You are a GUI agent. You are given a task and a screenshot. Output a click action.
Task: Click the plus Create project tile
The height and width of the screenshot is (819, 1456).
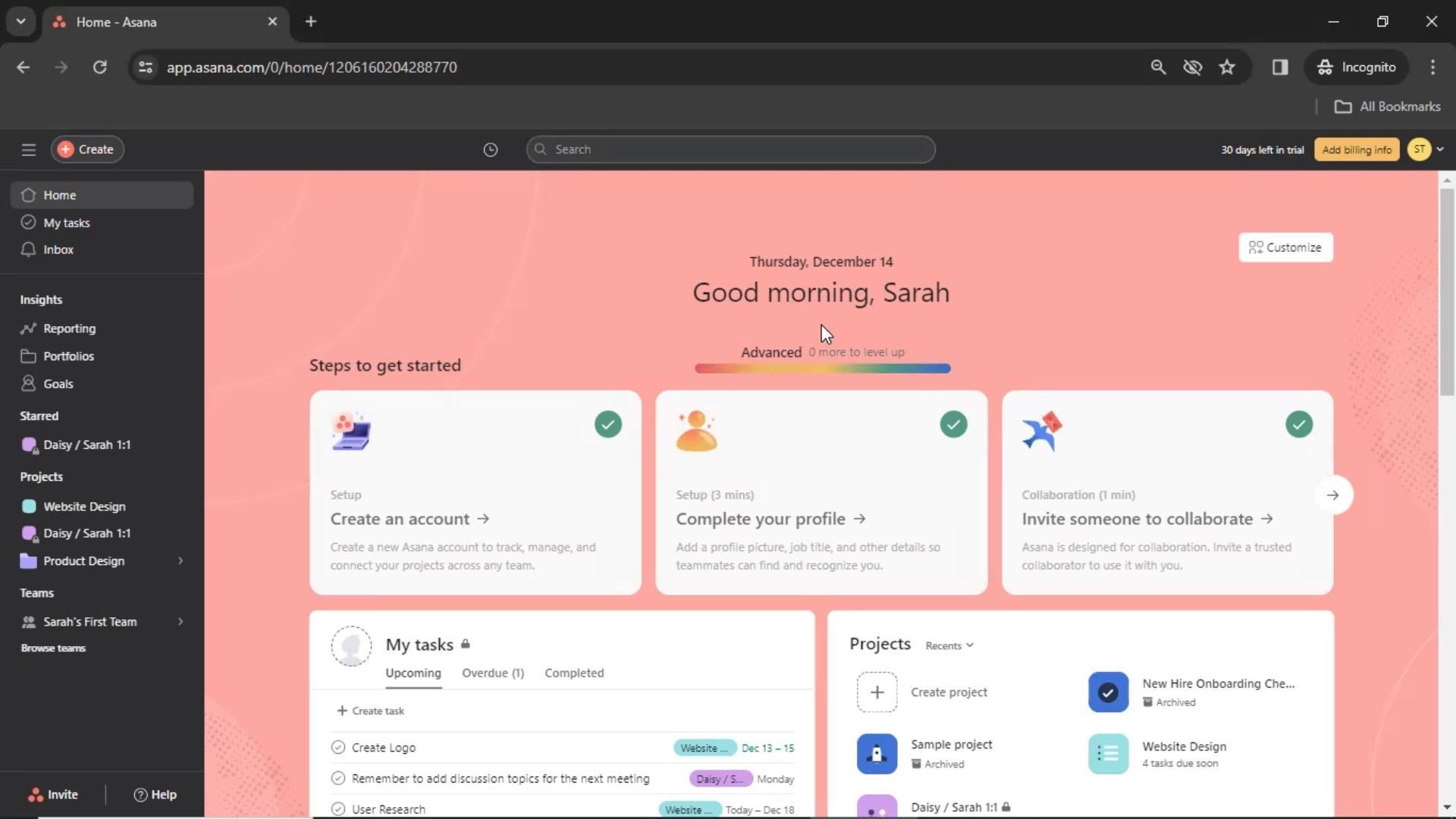877,692
